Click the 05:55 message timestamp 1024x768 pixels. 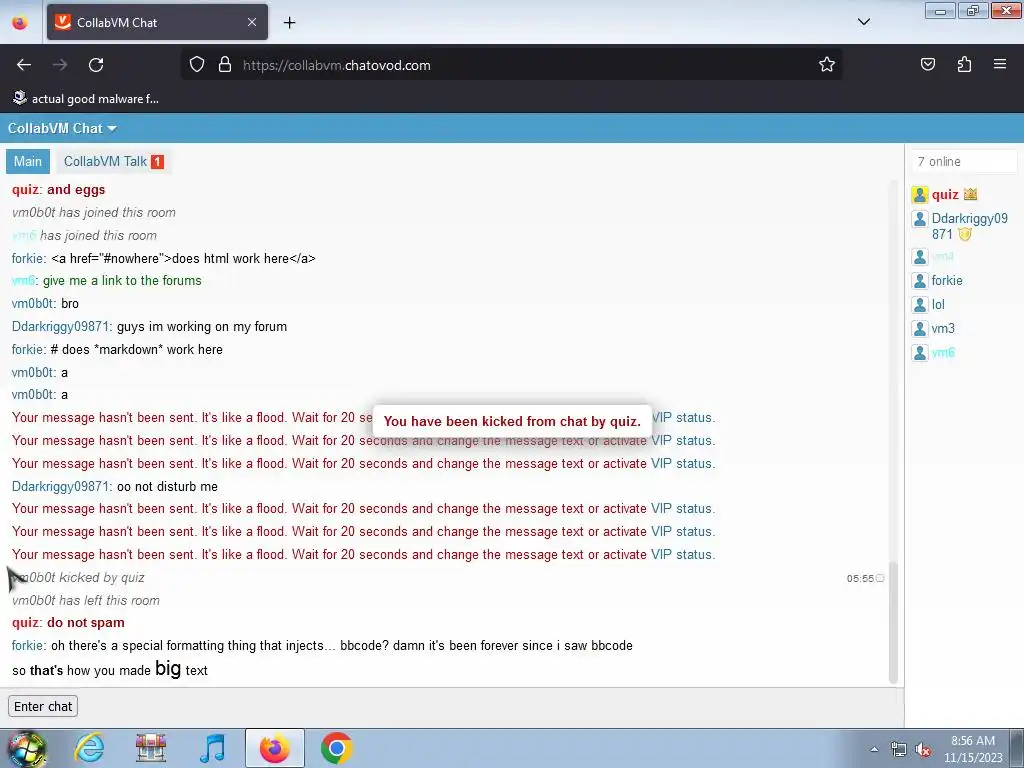[x=860, y=579]
